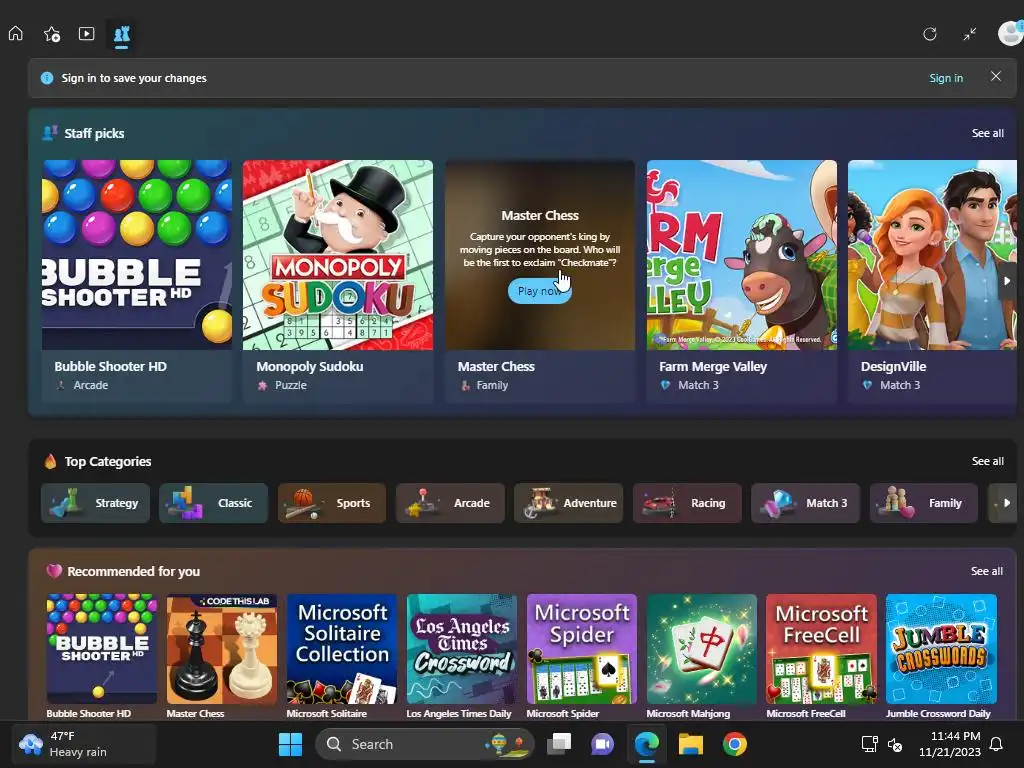Select the chess pieces games tab
1024x768 pixels.
122,34
